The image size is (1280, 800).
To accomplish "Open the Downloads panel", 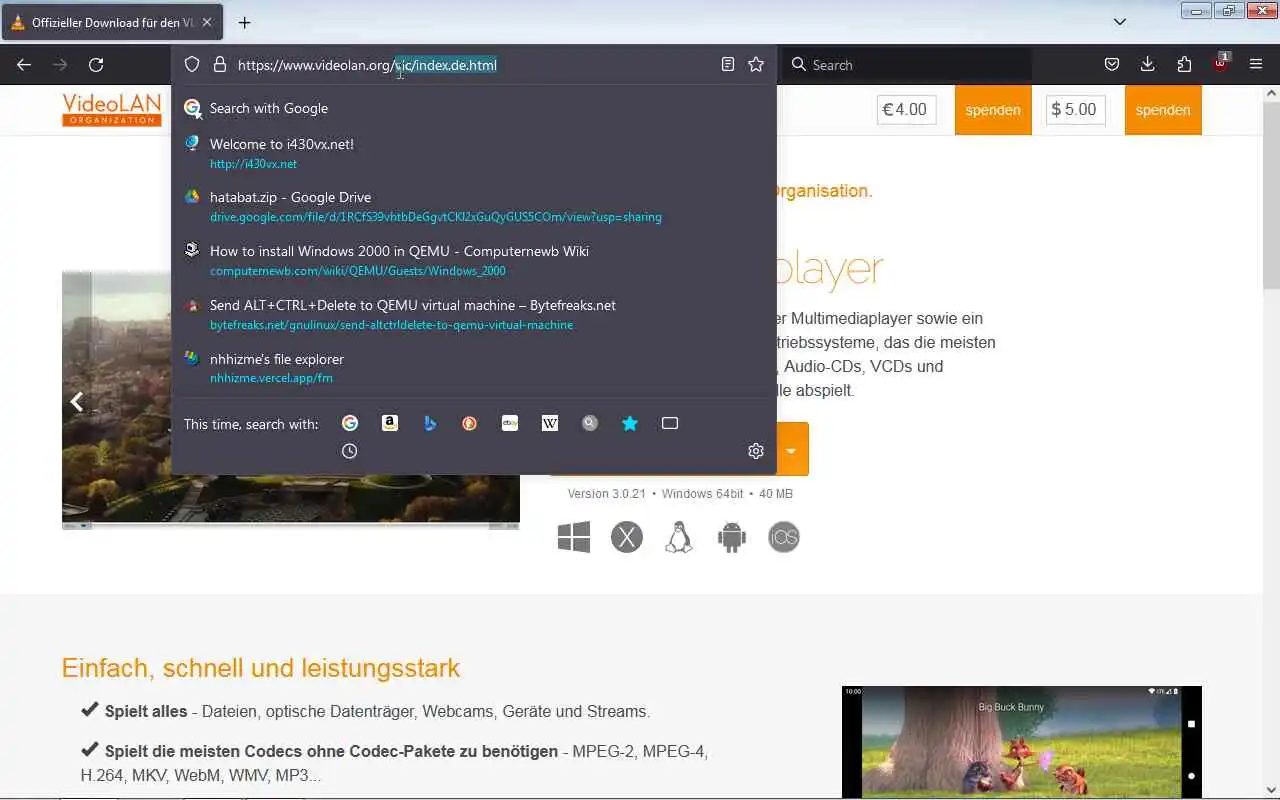I will click(x=1147, y=65).
